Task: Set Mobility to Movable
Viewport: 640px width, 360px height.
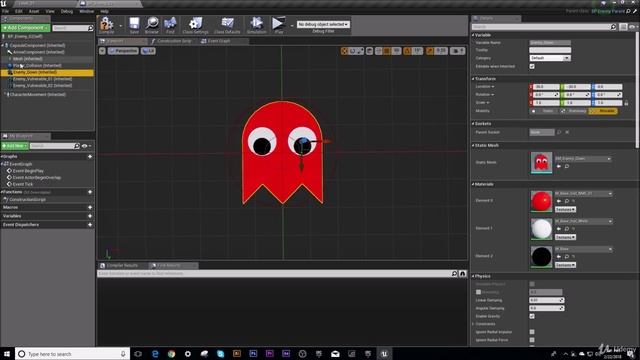Action: tap(603, 111)
